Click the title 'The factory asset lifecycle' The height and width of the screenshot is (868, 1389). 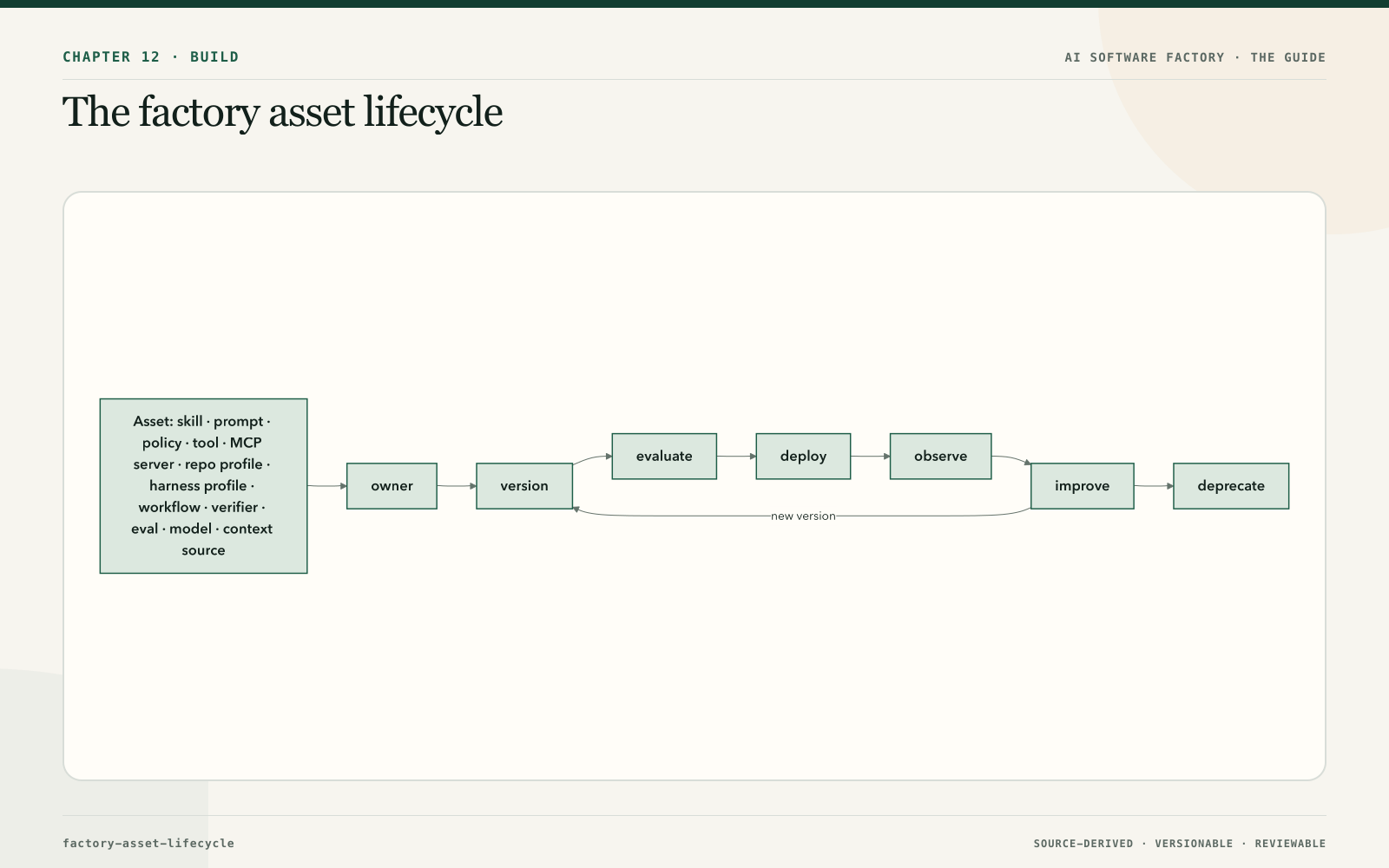(282, 113)
